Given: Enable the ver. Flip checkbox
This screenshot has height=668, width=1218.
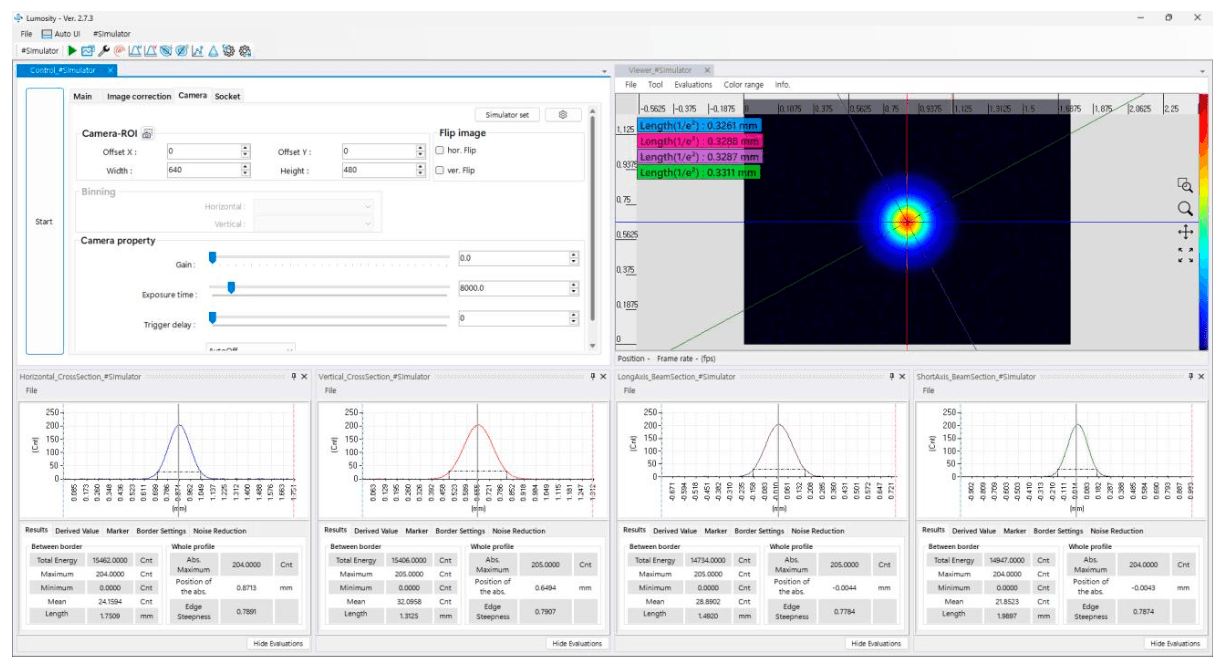Looking at the screenshot, I should (440, 171).
